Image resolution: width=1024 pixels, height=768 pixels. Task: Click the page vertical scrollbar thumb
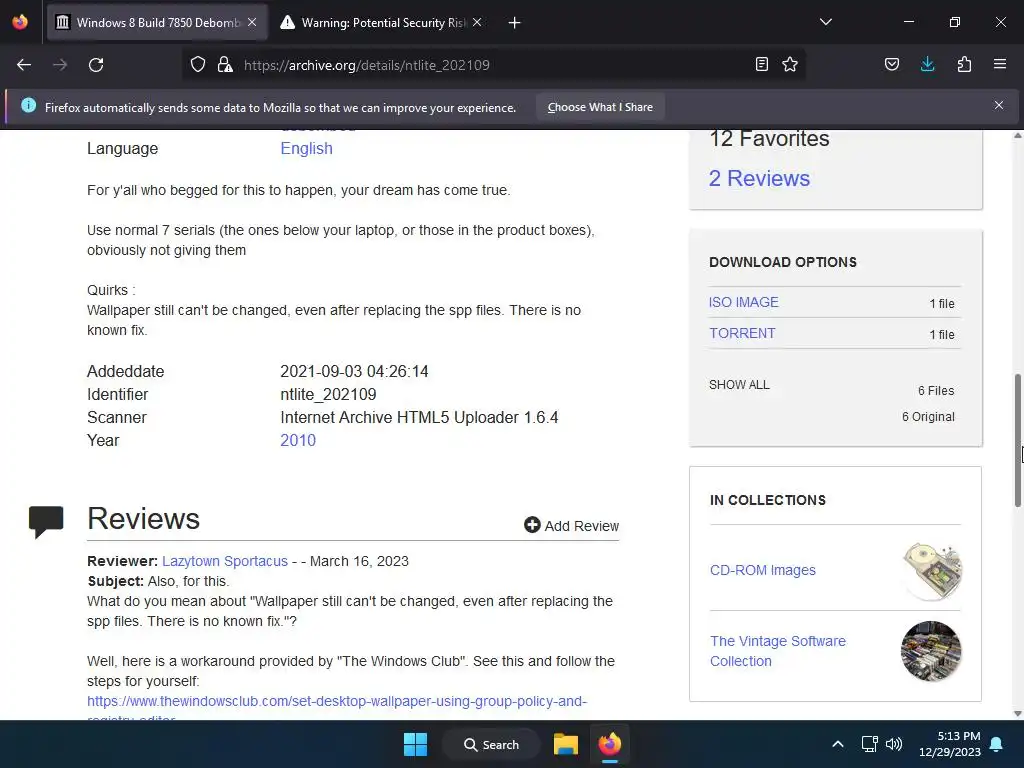pyautogui.click(x=1017, y=440)
